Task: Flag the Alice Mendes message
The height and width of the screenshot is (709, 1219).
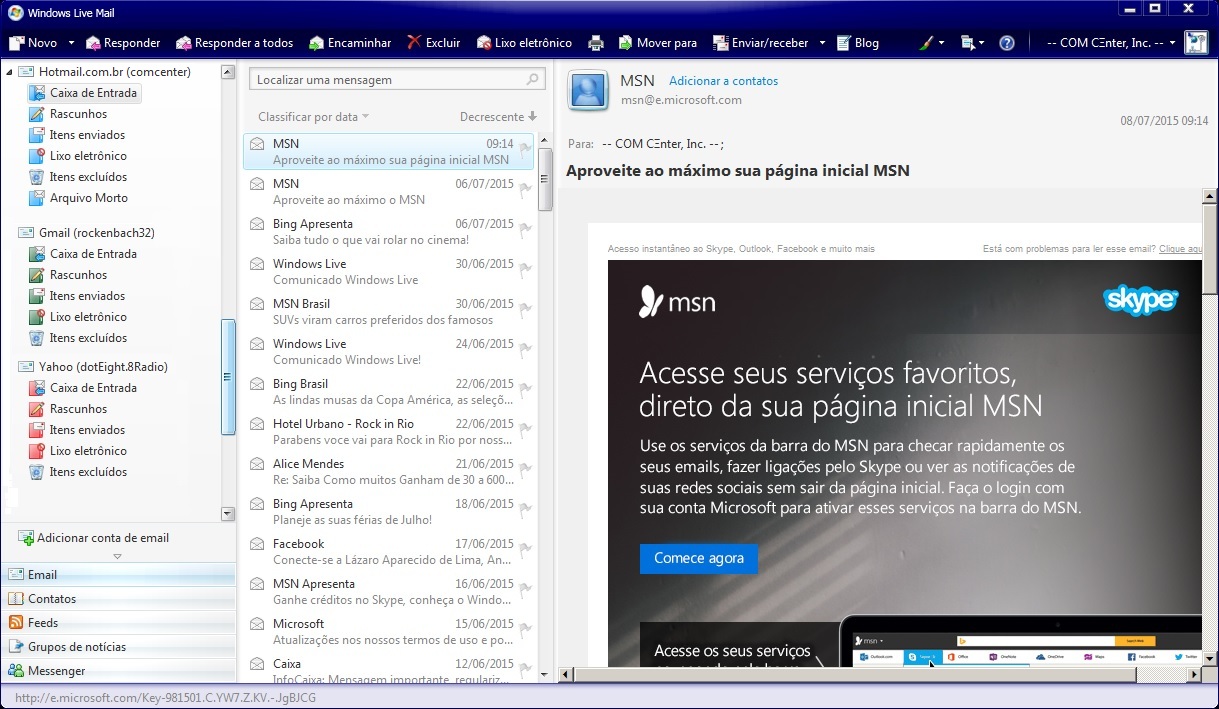Action: click(526, 469)
